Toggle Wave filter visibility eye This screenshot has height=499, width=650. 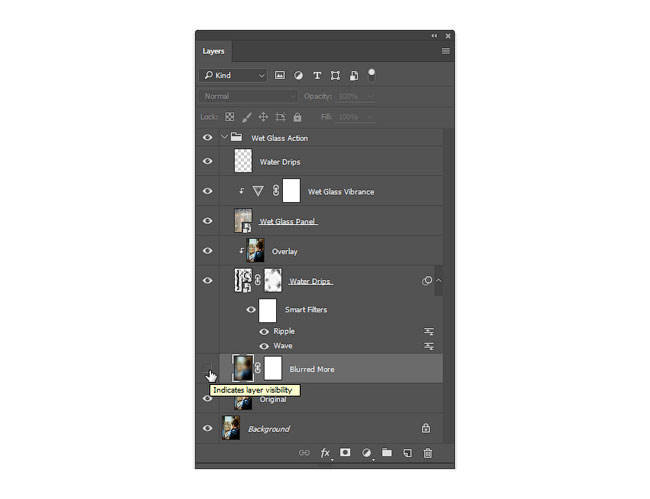[x=264, y=346]
